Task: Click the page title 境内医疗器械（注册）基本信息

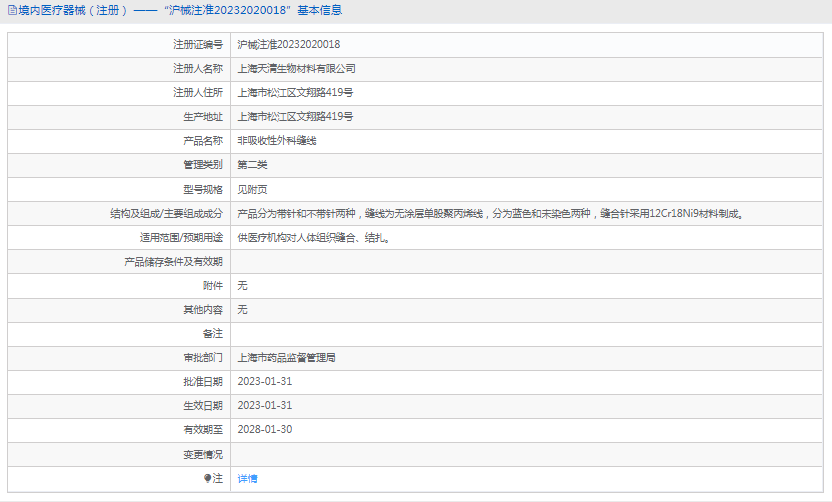Action: pyautogui.click(x=180, y=11)
